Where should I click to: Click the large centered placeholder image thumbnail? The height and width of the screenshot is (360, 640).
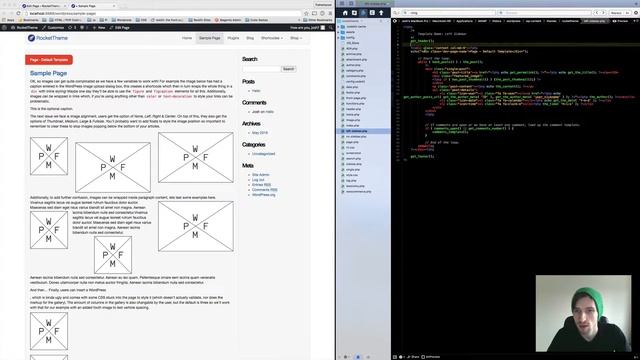[113, 167]
